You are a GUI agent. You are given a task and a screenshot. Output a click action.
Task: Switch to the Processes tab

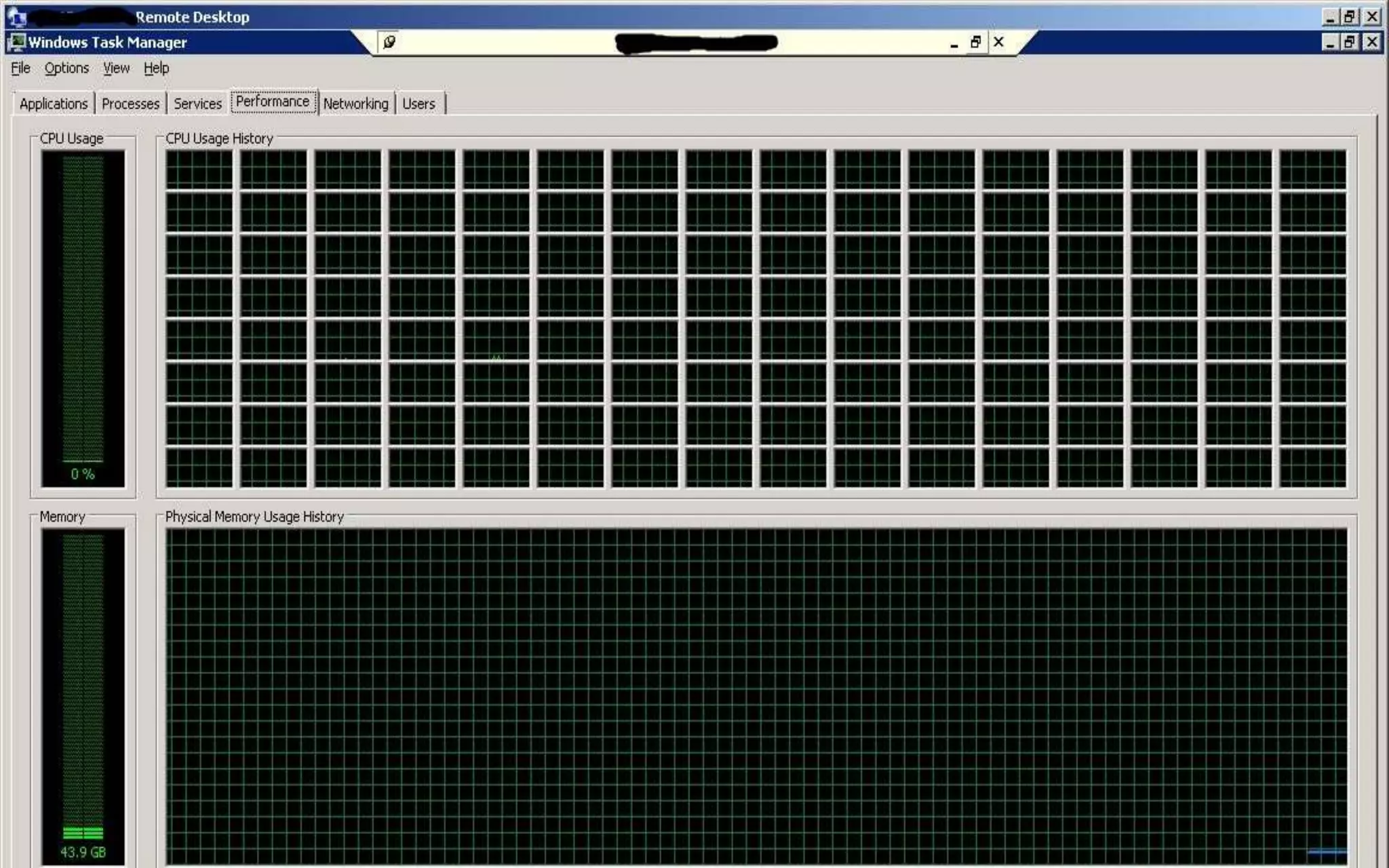(130, 104)
